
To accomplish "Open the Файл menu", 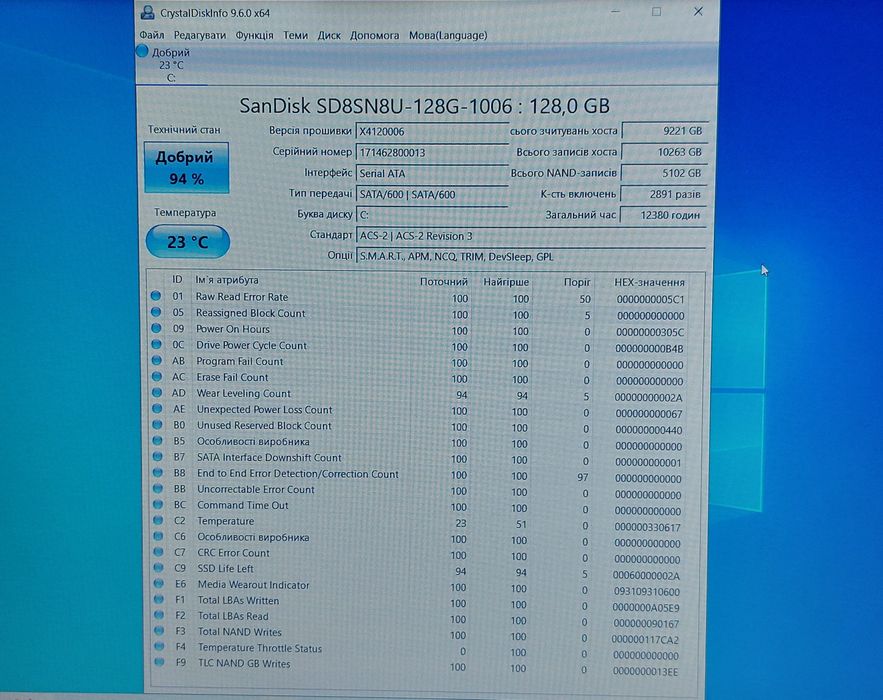I will pyautogui.click(x=152, y=35).
